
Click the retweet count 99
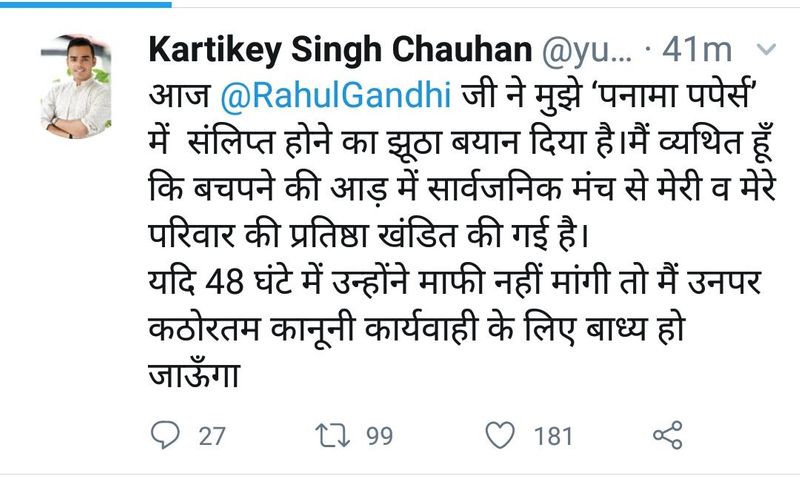tap(377, 437)
